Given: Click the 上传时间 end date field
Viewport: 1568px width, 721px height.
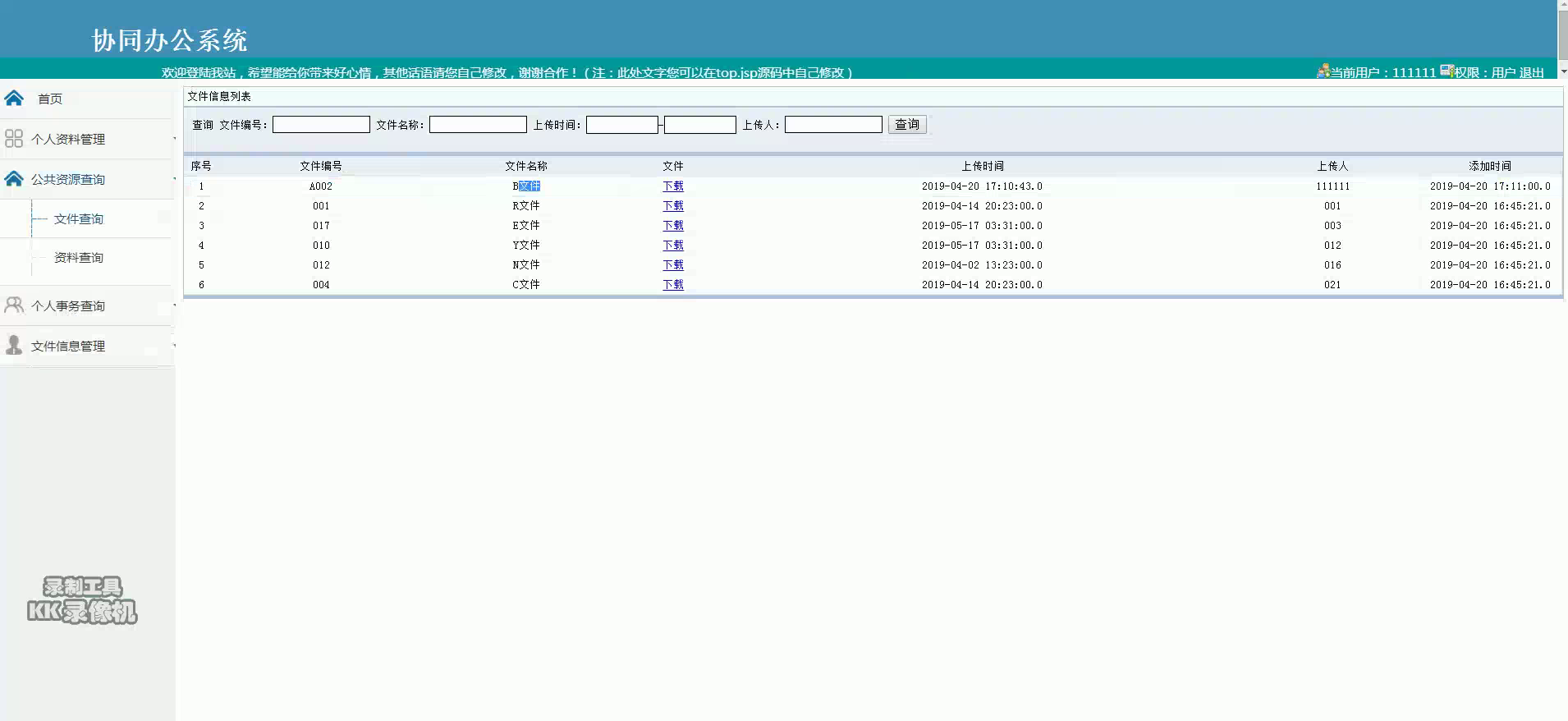Looking at the screenshot, I should point(700,125).
